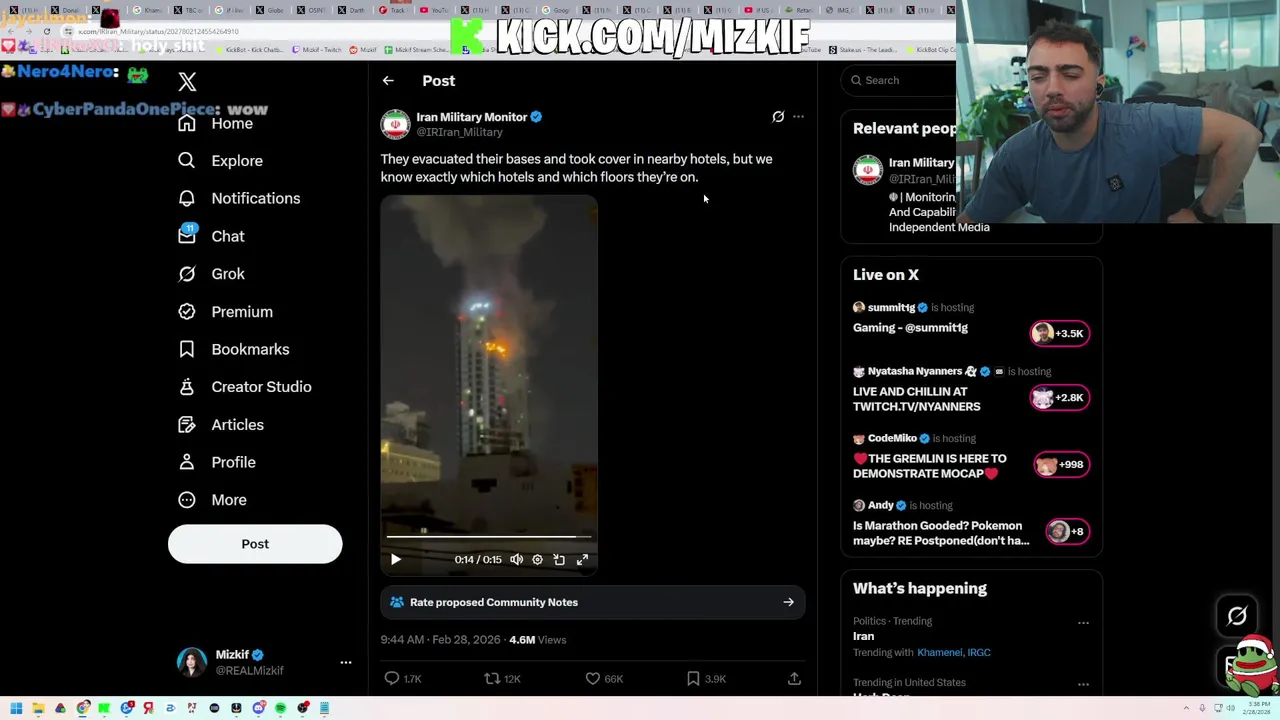Click the X logo in the sidebar
Screen dimensions: 1280x720
pyautogui.click(x=187, y=82)
